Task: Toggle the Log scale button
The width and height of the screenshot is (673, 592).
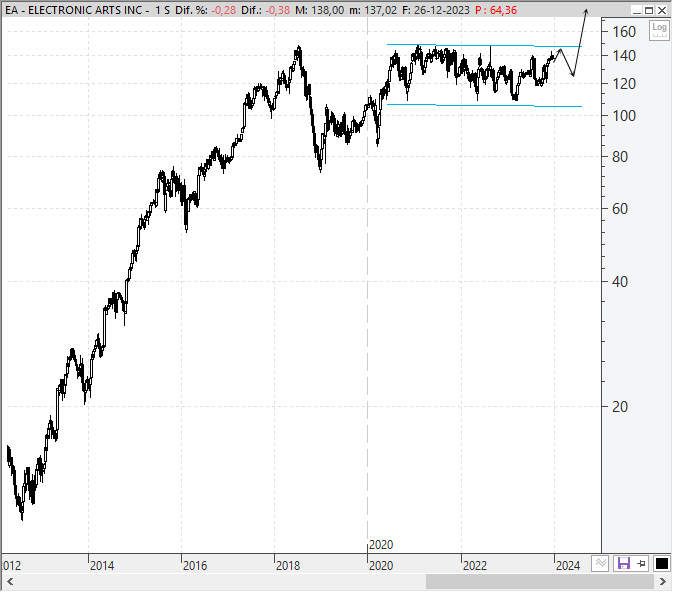Action: pyautogui.click(x=659, y=30)
